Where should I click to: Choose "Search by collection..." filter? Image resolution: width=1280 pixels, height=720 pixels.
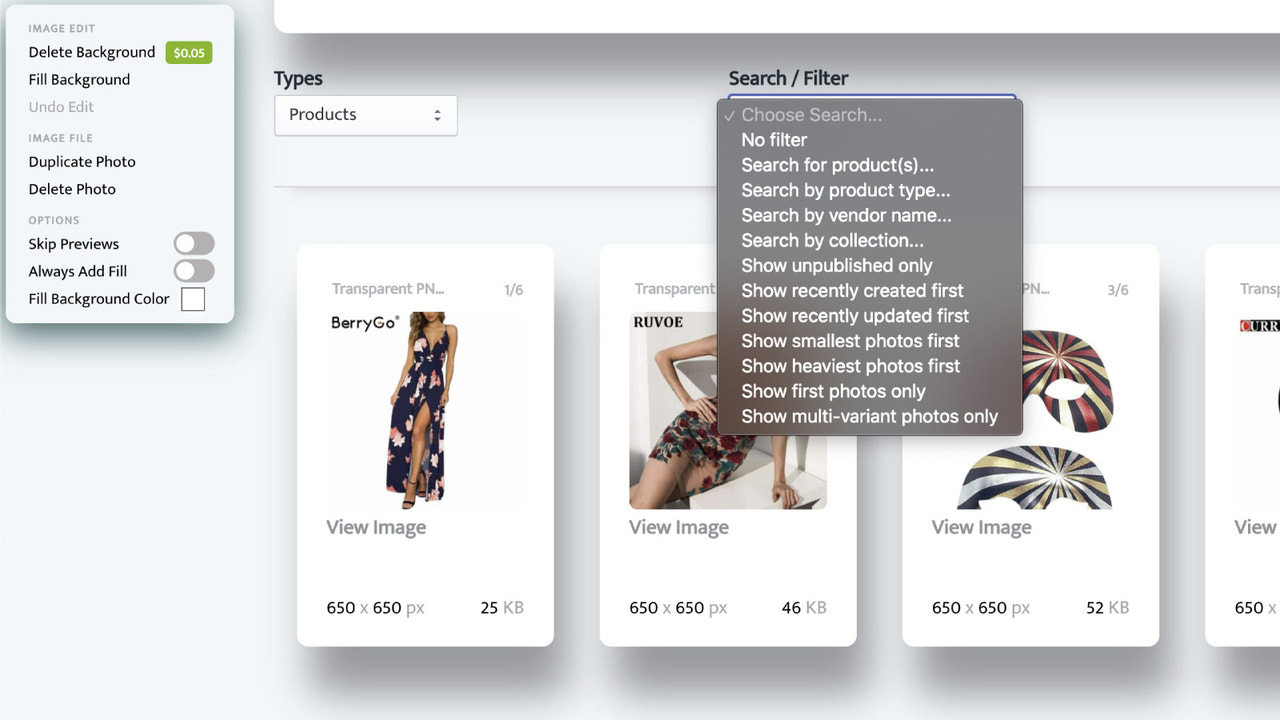833,240
